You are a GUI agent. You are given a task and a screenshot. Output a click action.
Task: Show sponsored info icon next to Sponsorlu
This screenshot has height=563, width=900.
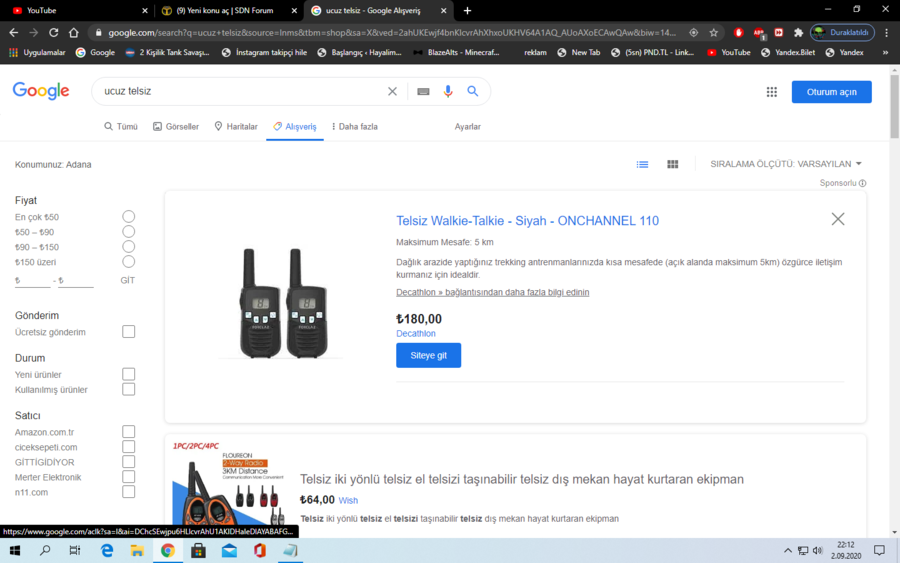[862, 183]
